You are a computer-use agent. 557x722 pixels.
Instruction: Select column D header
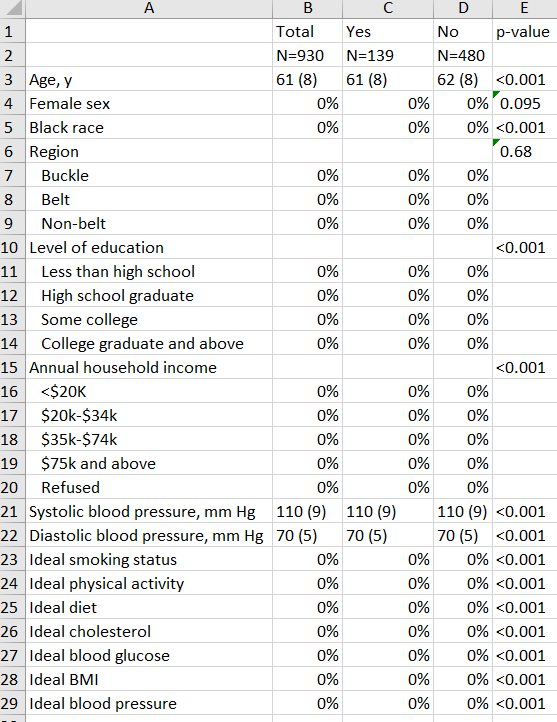tap(463, 8)
